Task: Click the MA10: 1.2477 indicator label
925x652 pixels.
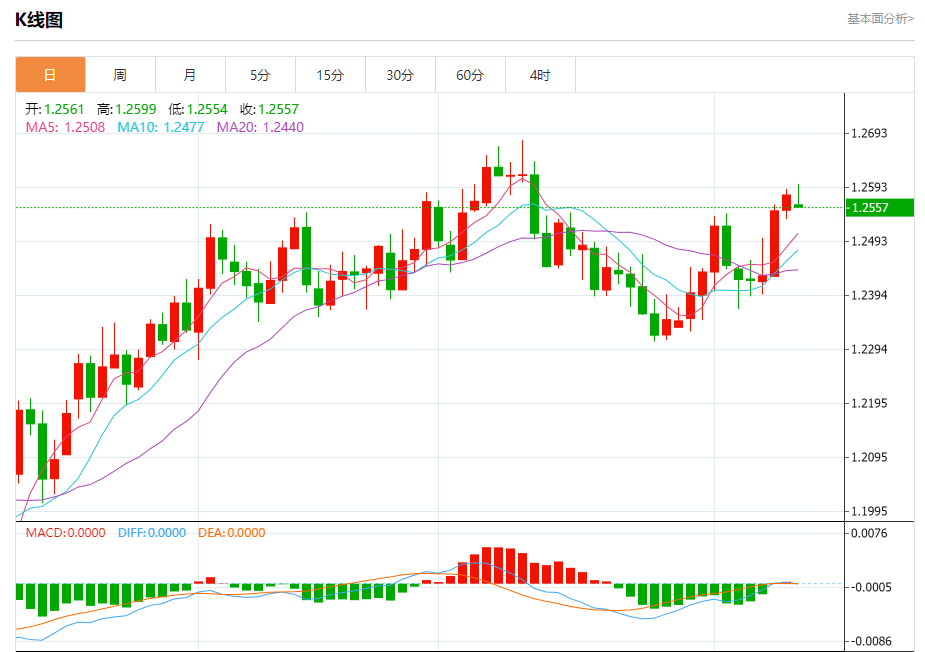Action: coord(160,127)
